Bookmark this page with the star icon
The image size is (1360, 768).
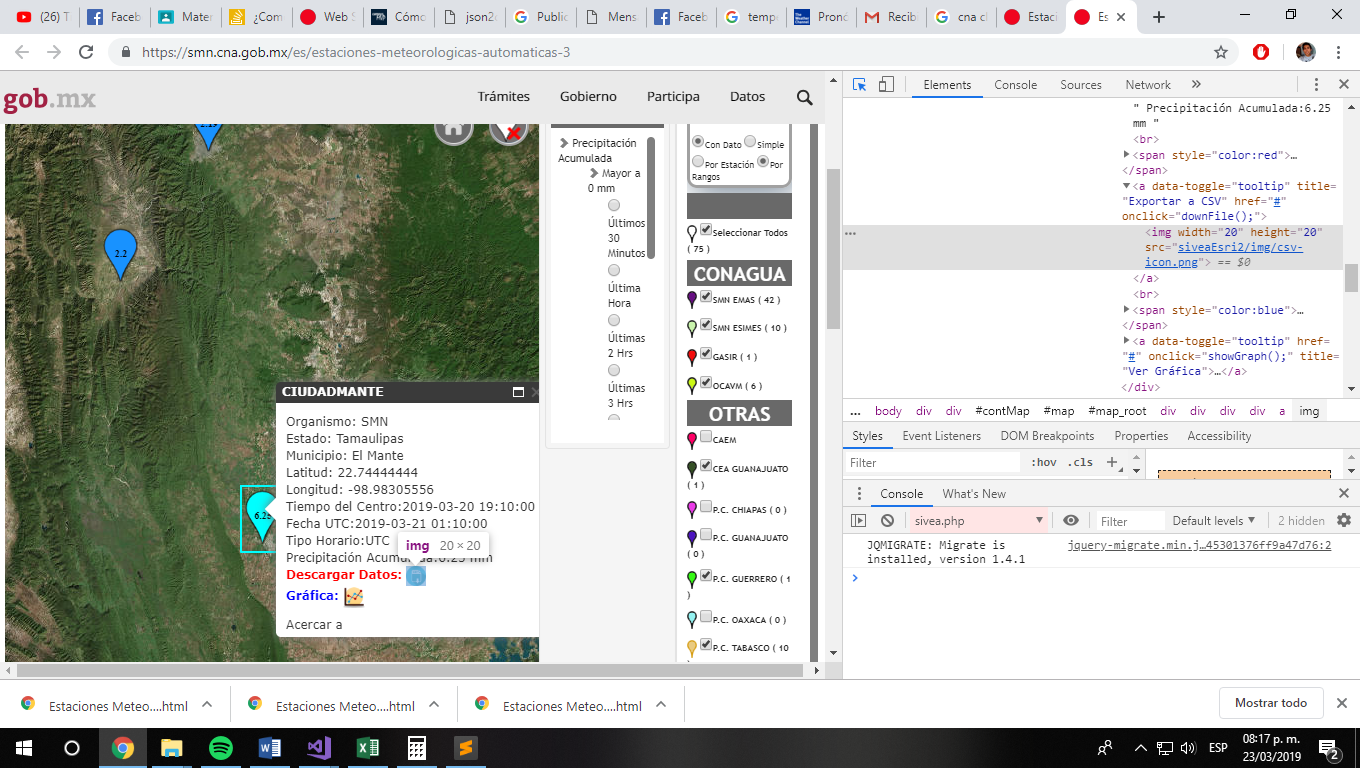(x=1220, y=52)
